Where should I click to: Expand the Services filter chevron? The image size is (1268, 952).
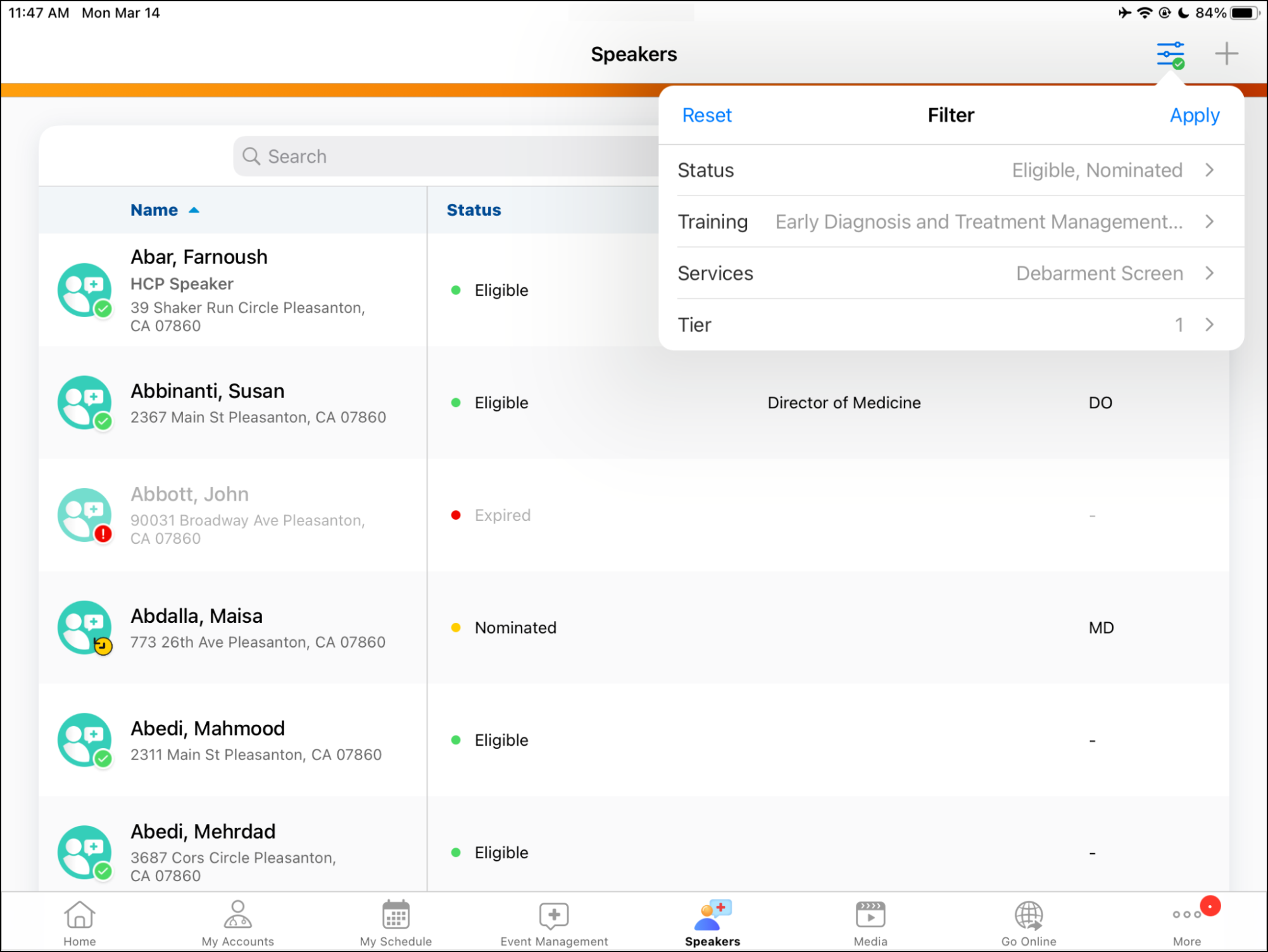pyautogui.click(x=1209, y=273)
